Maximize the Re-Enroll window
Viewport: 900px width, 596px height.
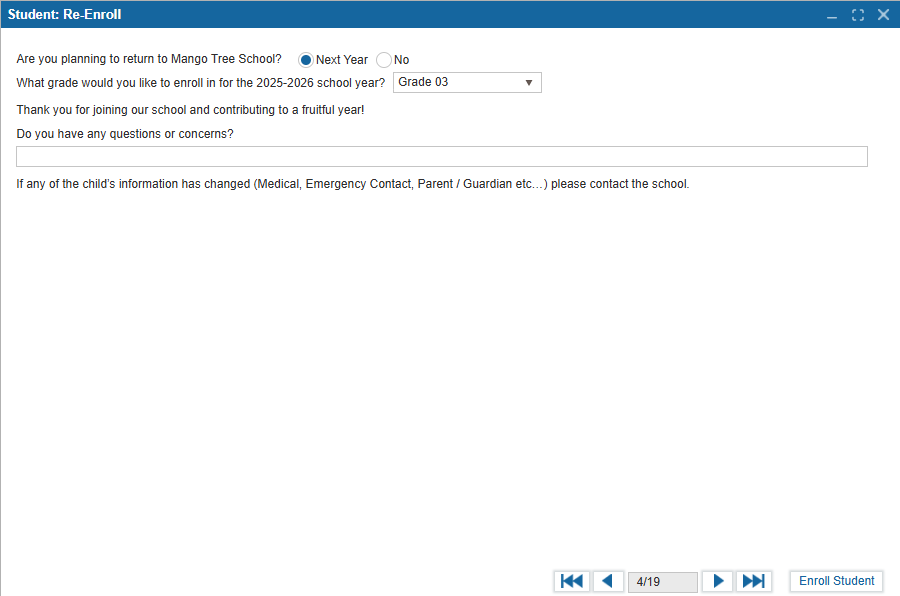point(857,15)
